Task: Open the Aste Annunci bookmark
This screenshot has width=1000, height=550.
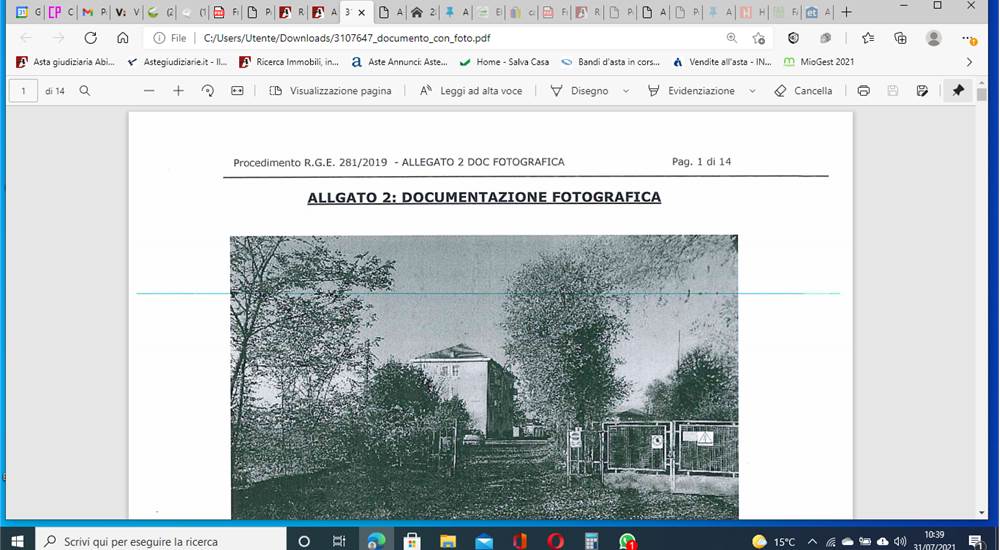Action: click(x=399, y=62)
